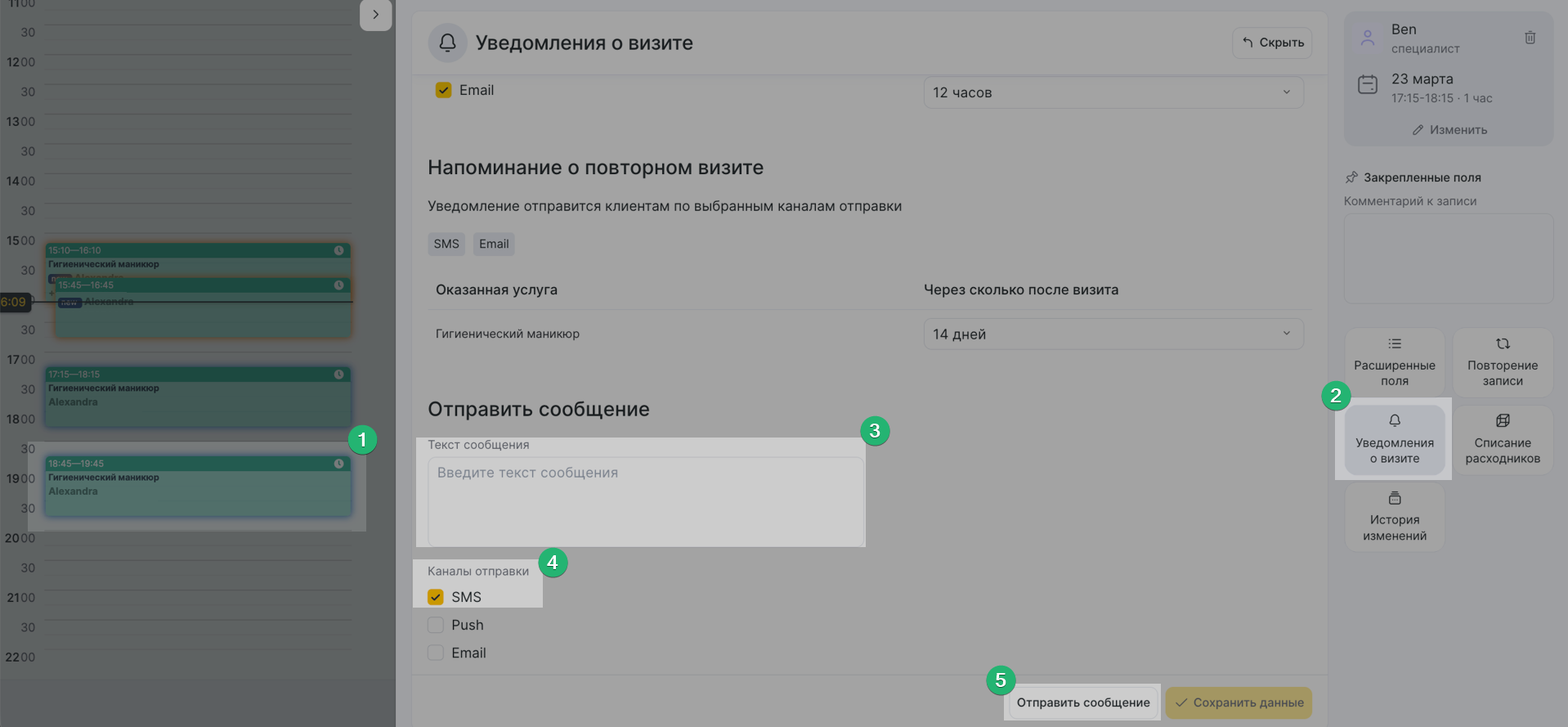Open the 14 дней dropdown
This screenshot has width=1568, height=727.
(x=1113, y=334)
